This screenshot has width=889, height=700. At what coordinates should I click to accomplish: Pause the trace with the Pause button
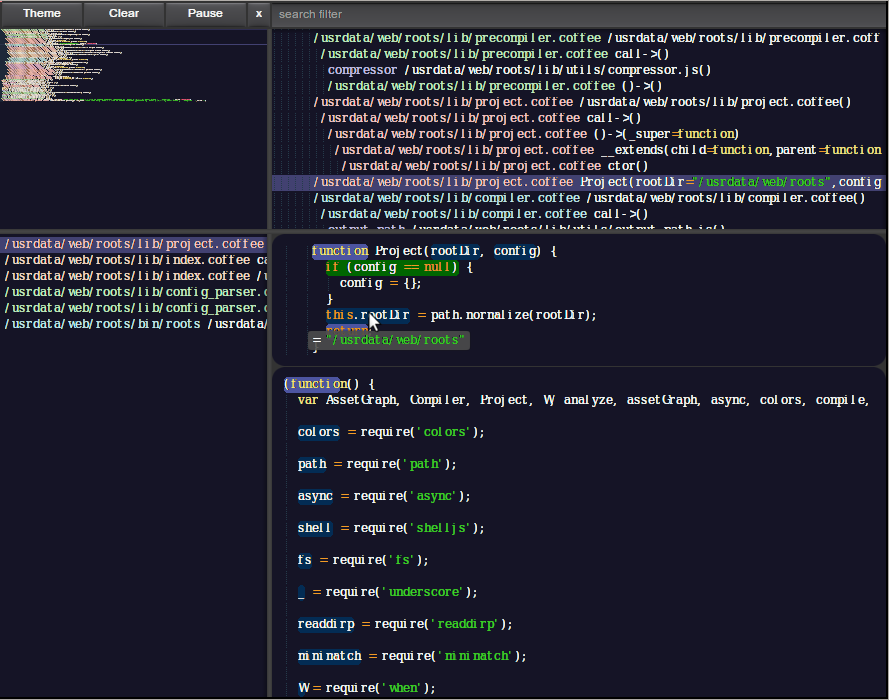coord(205,14)
